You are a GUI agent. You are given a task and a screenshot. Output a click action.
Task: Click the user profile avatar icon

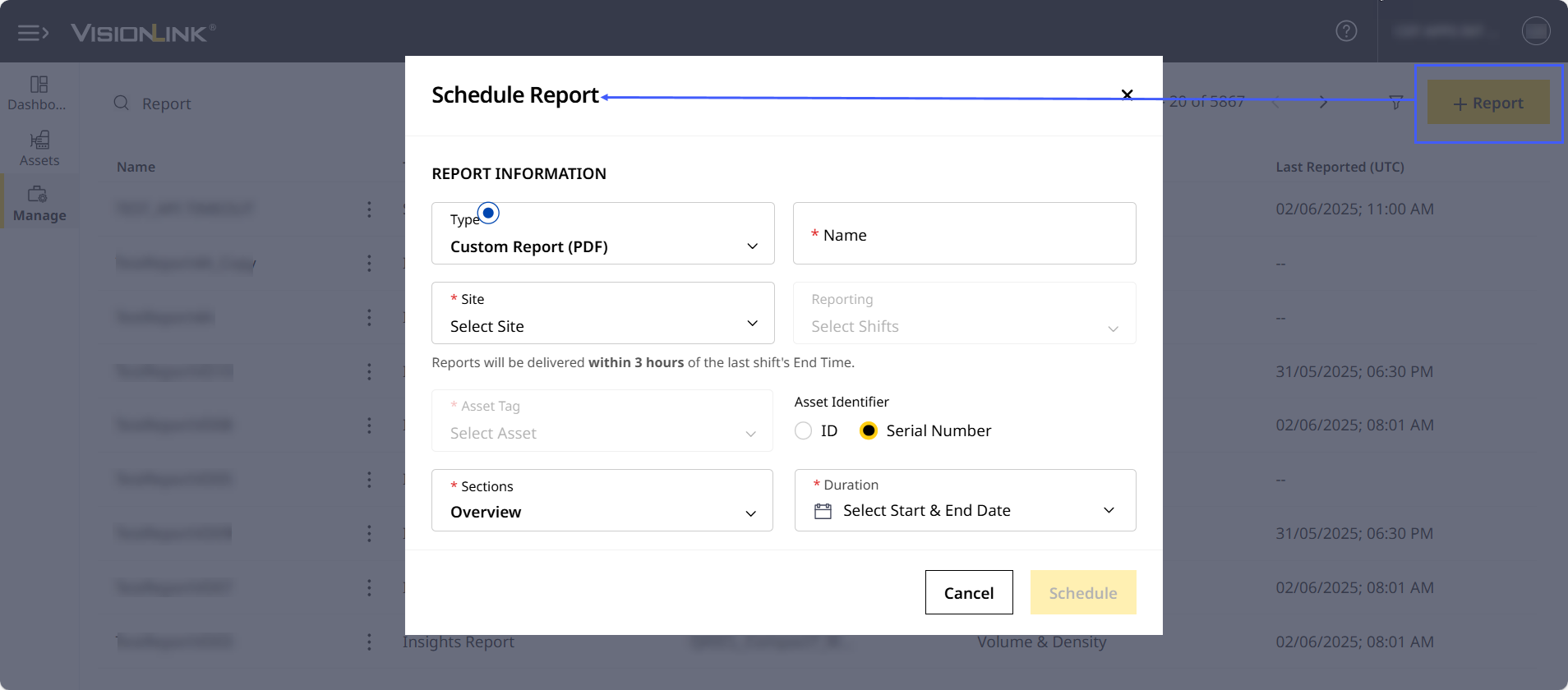1535,31
